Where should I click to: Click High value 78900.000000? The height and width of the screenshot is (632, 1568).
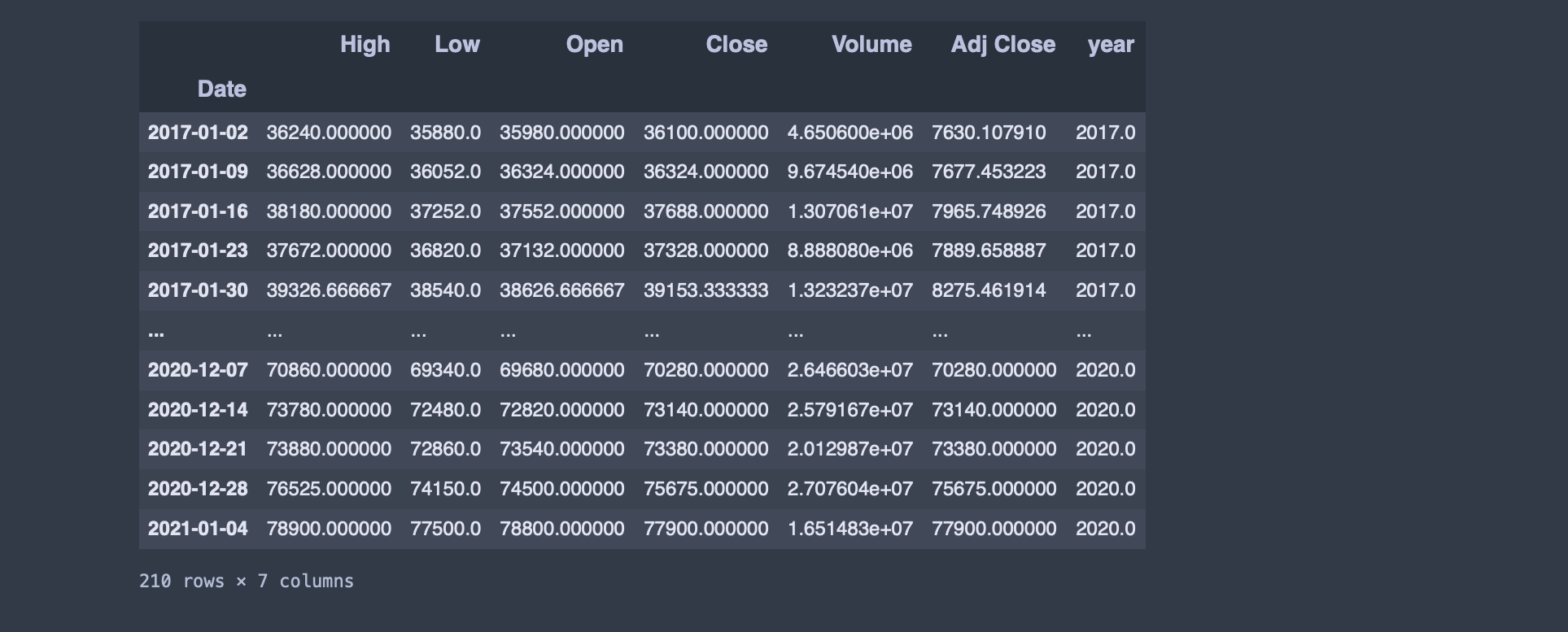(x=329, y=529)
